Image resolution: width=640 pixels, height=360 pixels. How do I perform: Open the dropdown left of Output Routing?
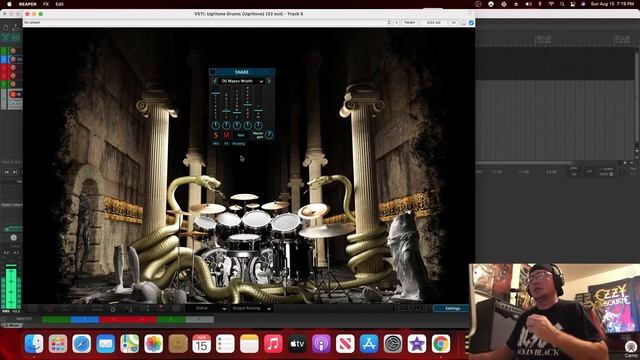[x=207, y=309]
